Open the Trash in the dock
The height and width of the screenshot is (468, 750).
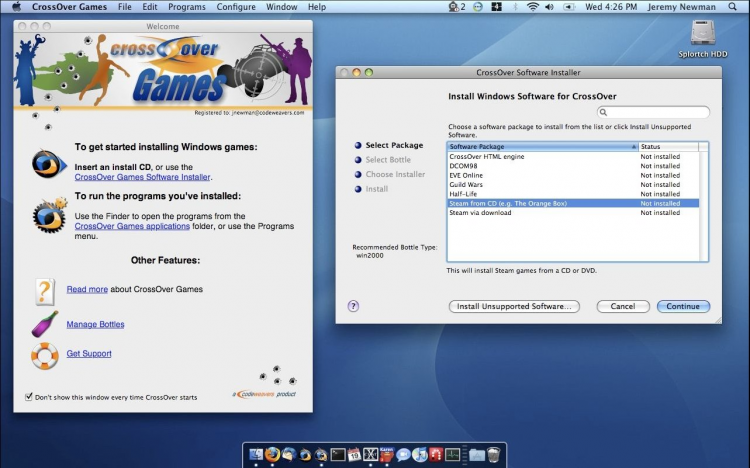(x=494, y=455)
